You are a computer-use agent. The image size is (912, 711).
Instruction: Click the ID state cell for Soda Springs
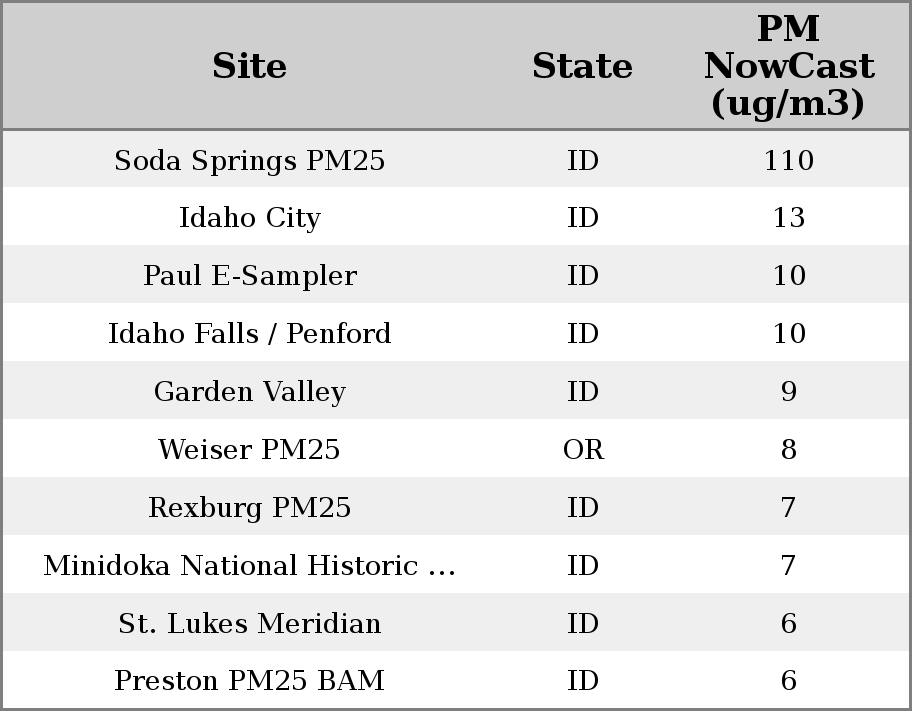pyautogui.click(x=583, y=160)
